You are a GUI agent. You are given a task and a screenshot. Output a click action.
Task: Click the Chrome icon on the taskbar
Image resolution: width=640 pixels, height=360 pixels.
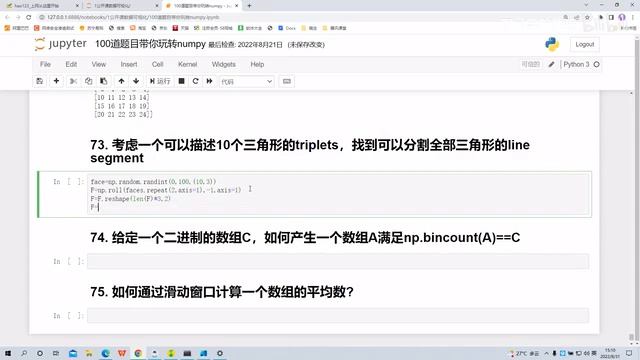point(138,353)
